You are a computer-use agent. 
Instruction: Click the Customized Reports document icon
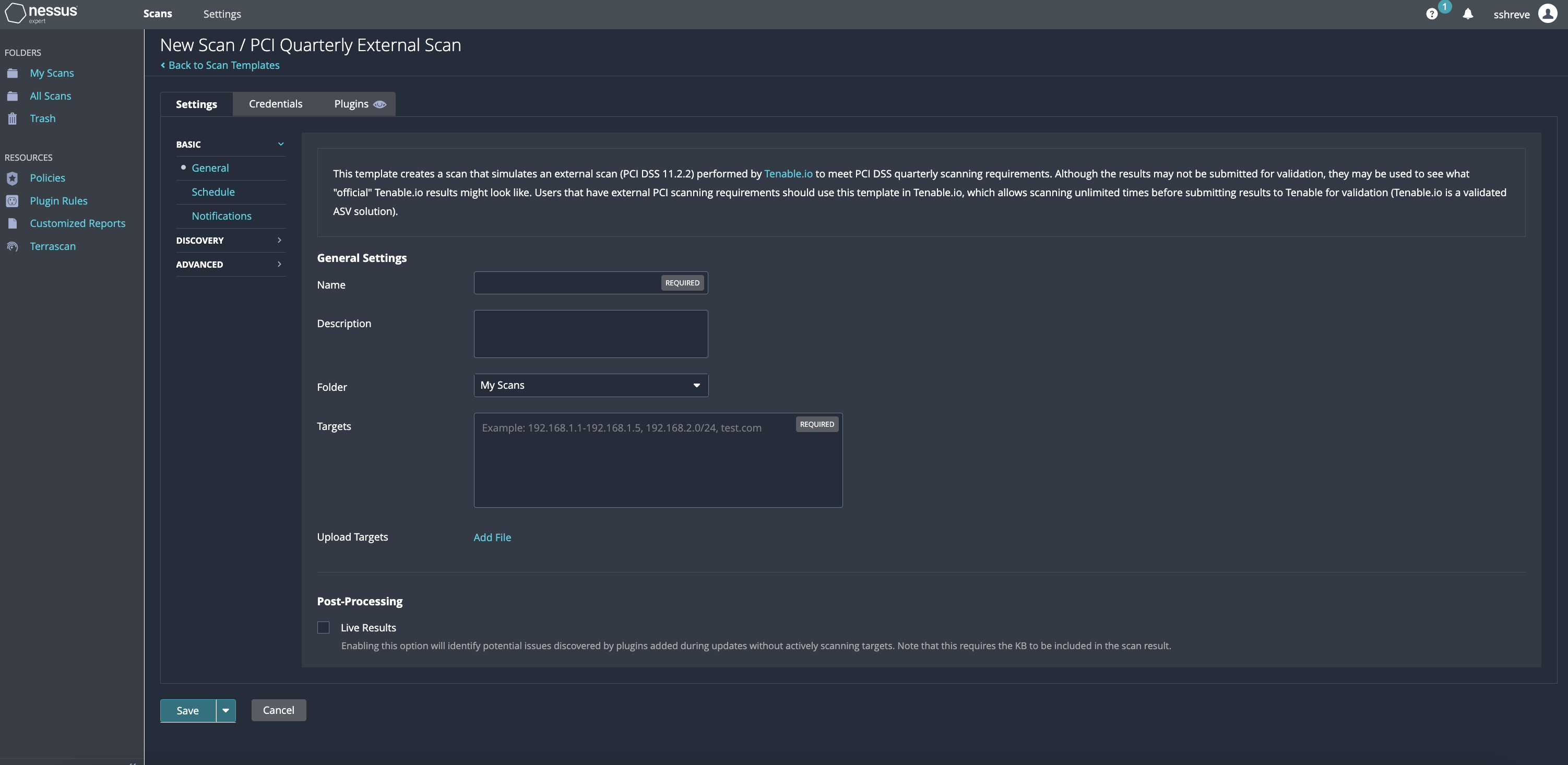tap(12, 223)
